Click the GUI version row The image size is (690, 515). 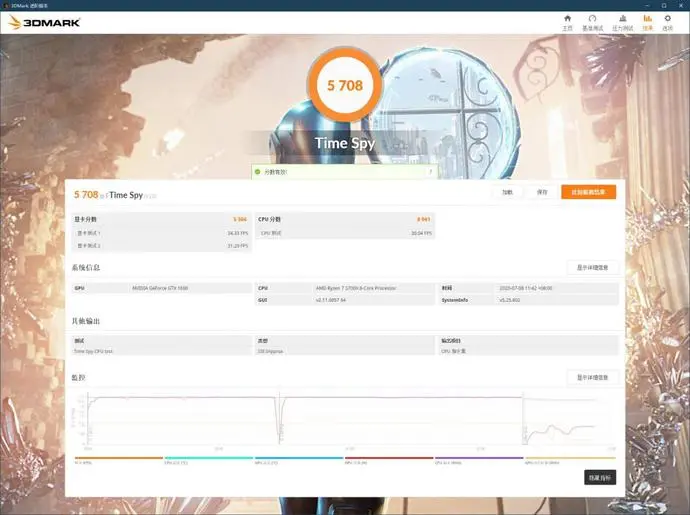click(x=345, y=300)
